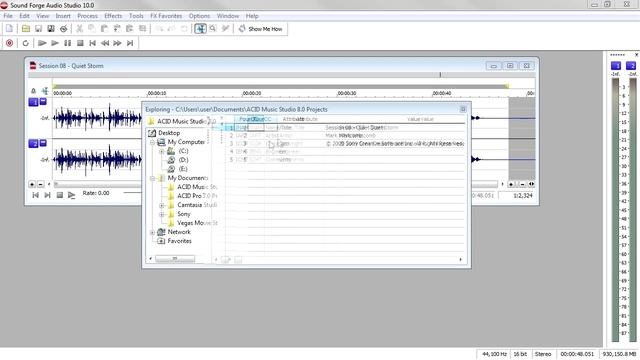Open the Options menu
The width and height of the screenshot is (640, 360).
199,16
